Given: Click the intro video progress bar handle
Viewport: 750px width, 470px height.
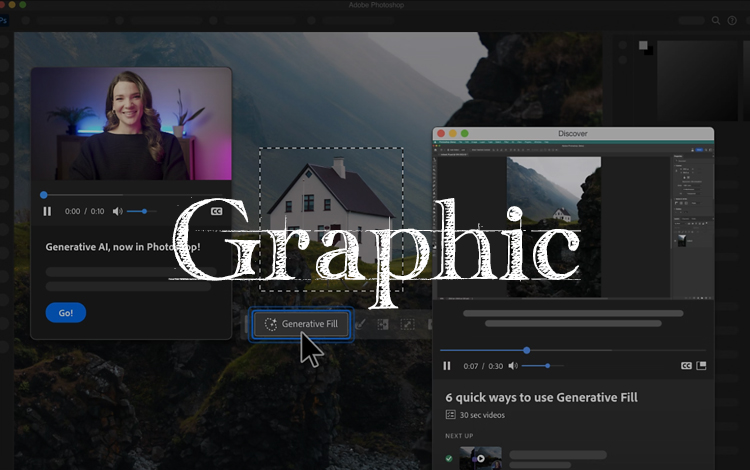Looking at the screenshot, I should click(x=44, y=195).
